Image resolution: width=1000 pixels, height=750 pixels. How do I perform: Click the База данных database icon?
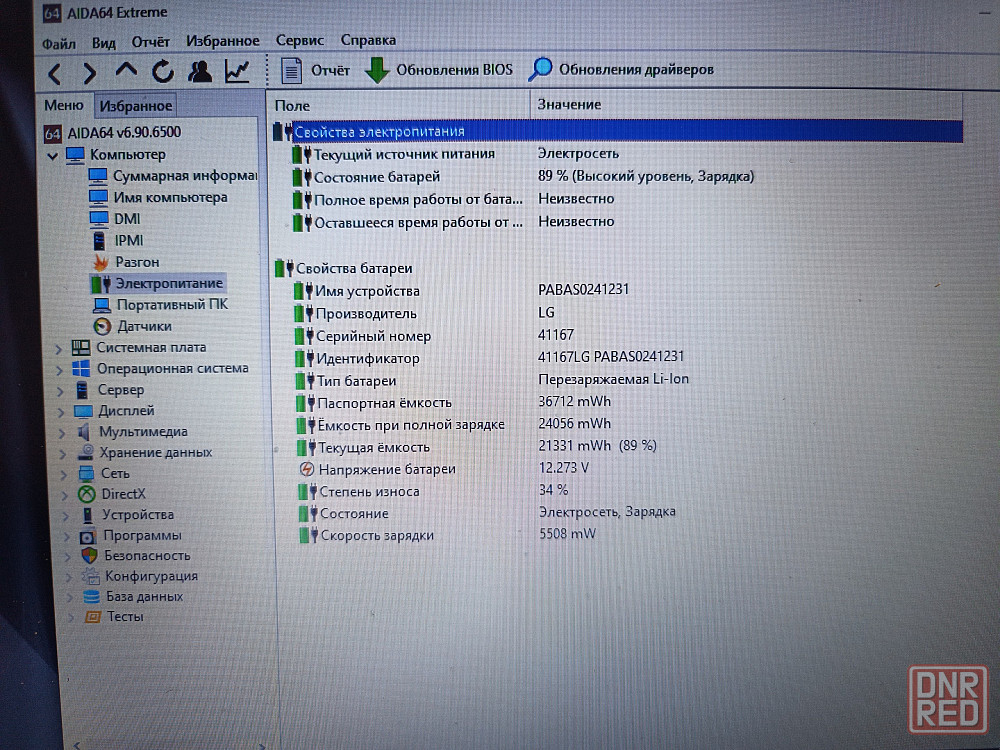pos(92,597)
